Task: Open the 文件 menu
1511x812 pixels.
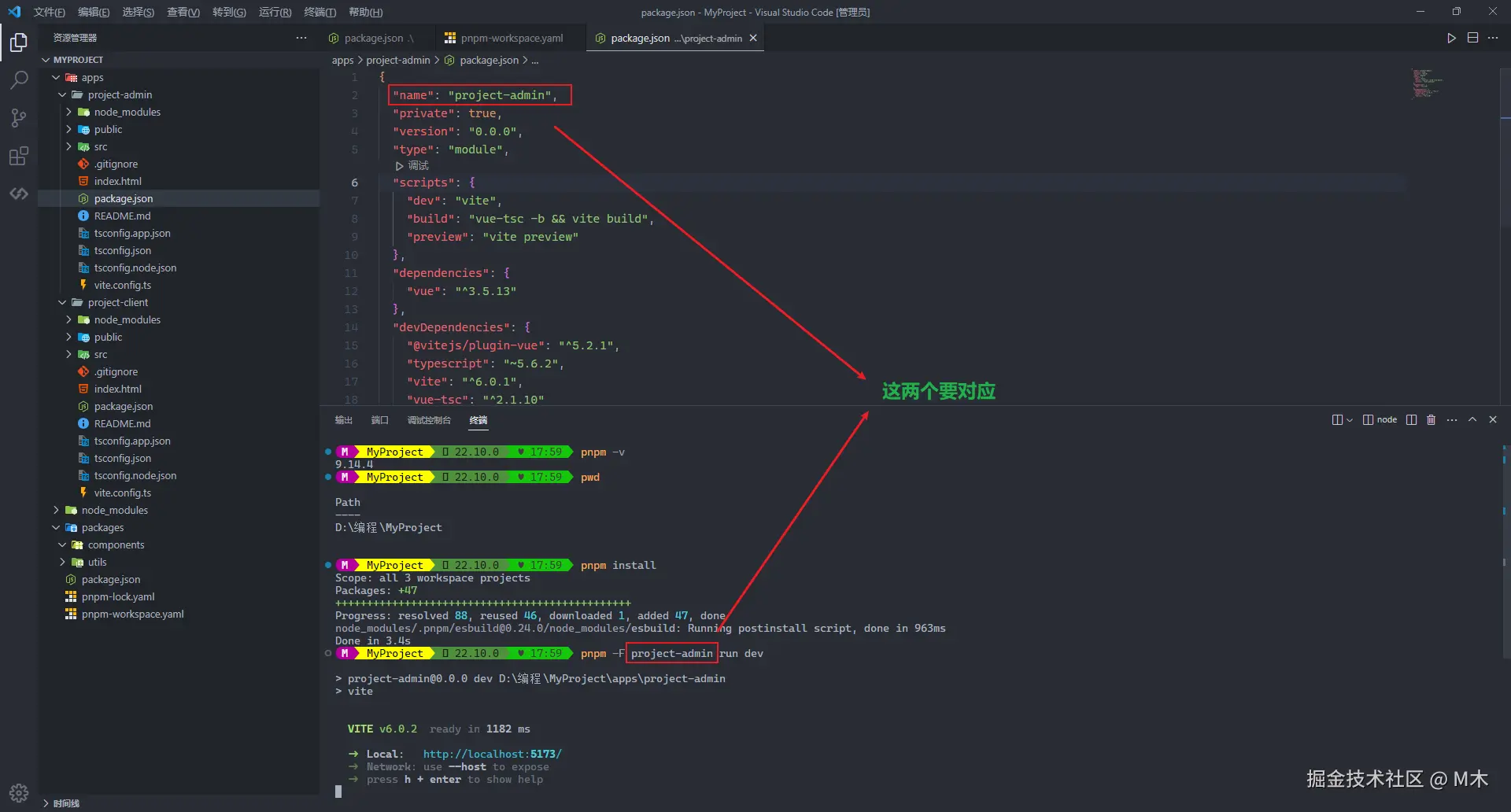Action: point(49,12)
